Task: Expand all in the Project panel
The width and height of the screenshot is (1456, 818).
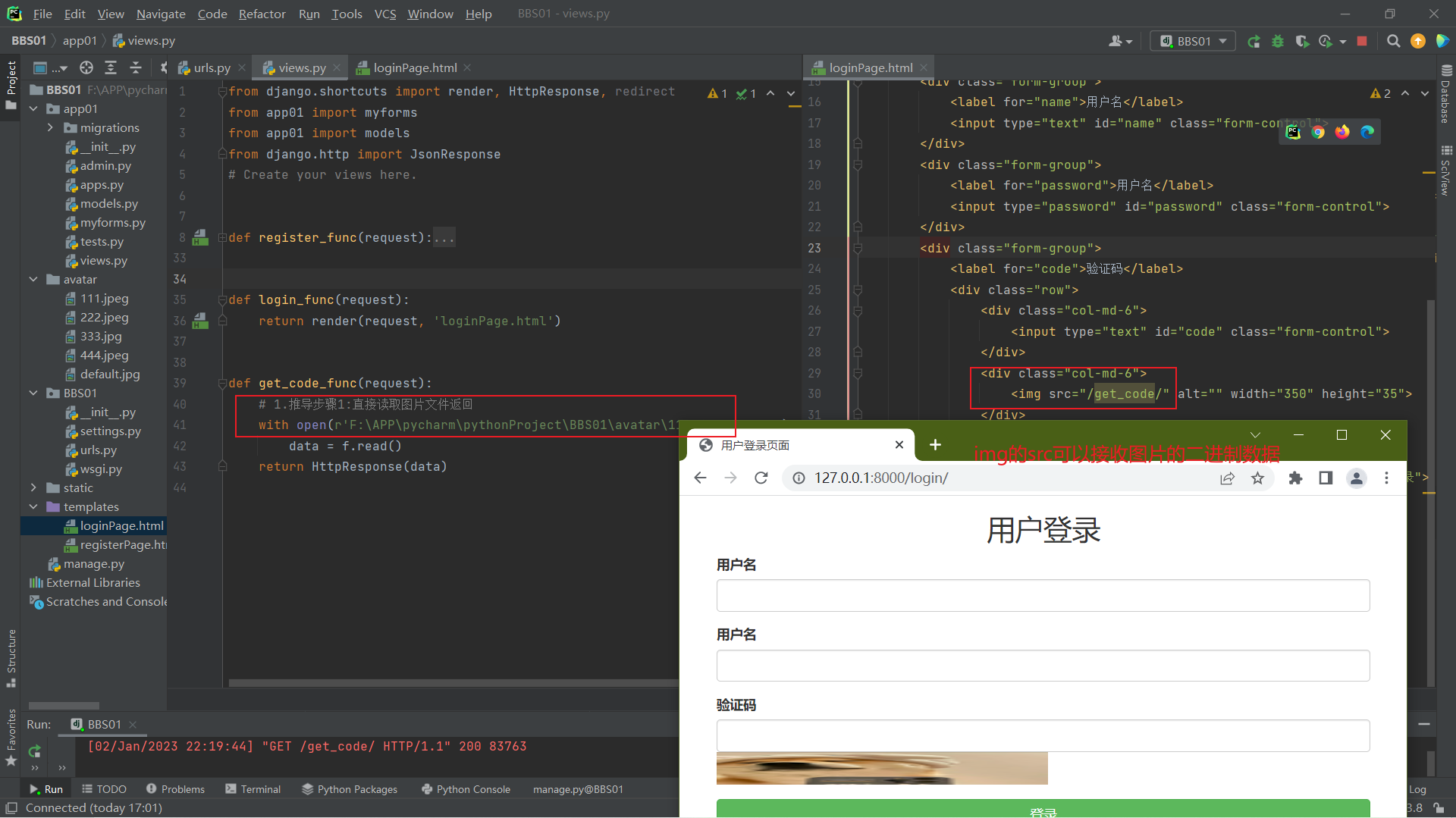Action: (111, 68)
